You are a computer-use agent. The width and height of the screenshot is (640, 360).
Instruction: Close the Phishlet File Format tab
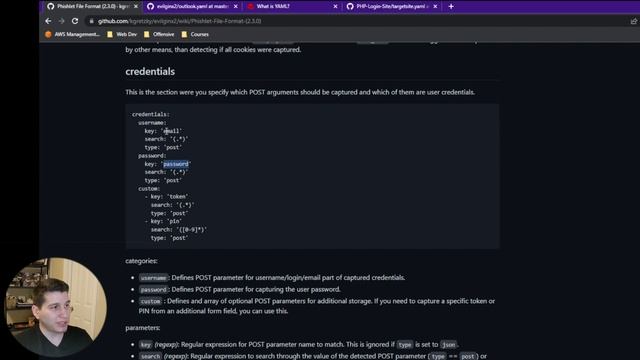tap(136, 7)
